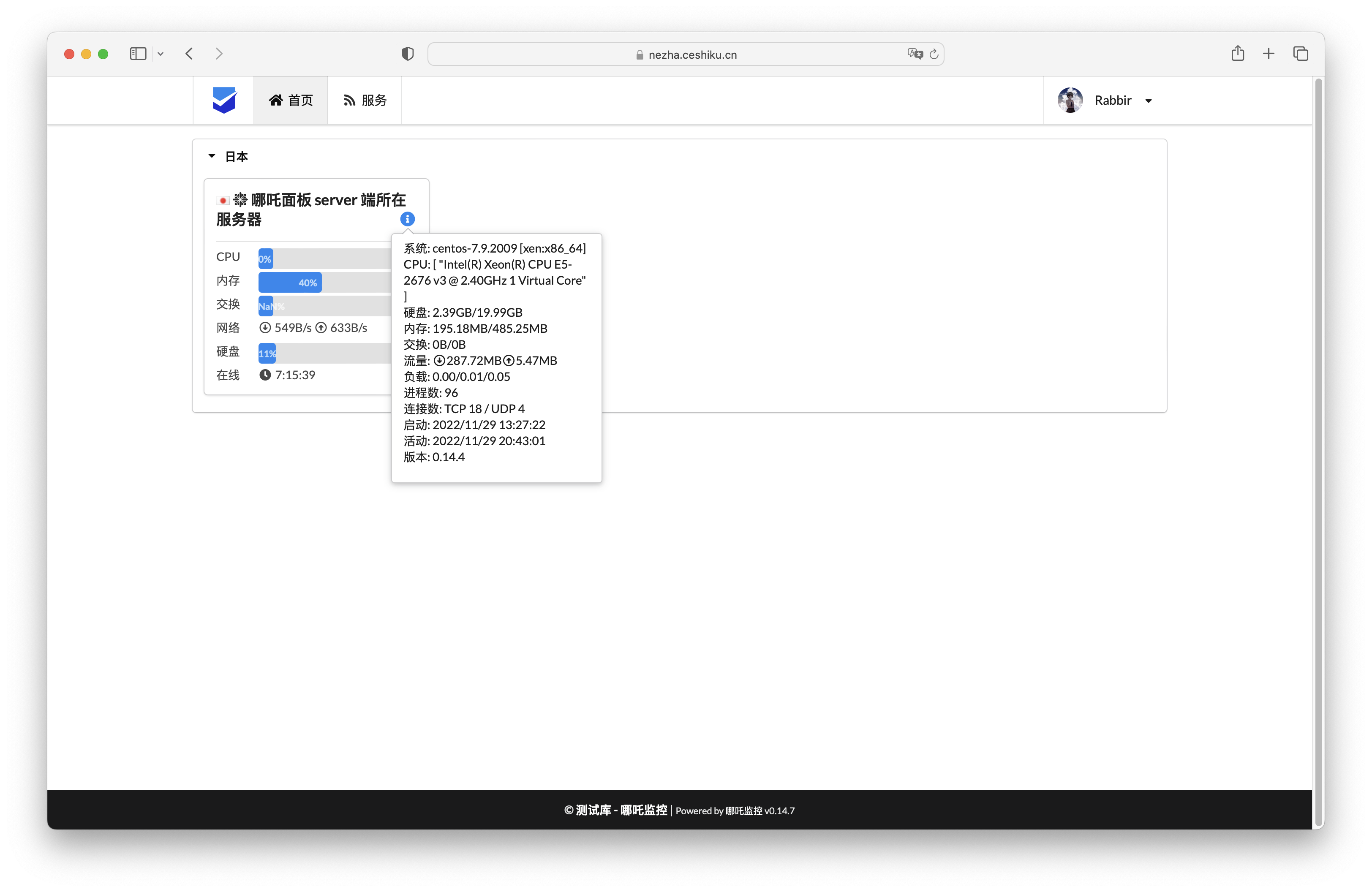
Task: Click the network upload arrow icon
Action: coord(321,328)
